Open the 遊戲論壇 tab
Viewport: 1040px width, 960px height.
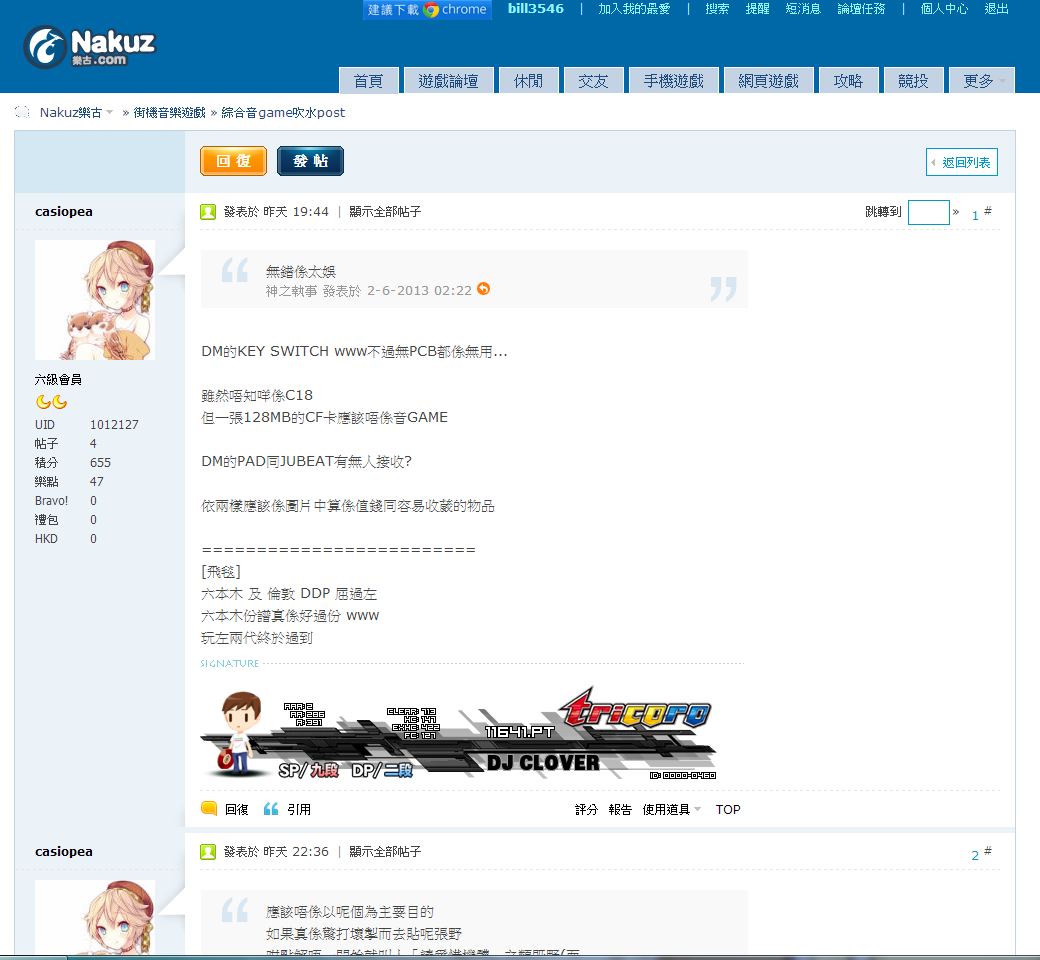click(448, 81)
